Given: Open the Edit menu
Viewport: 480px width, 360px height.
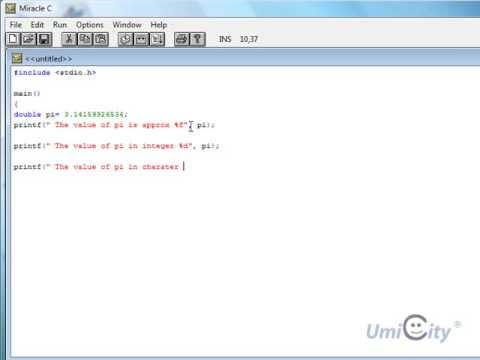Looking at the screenshot, I should (x=37, y=25).
